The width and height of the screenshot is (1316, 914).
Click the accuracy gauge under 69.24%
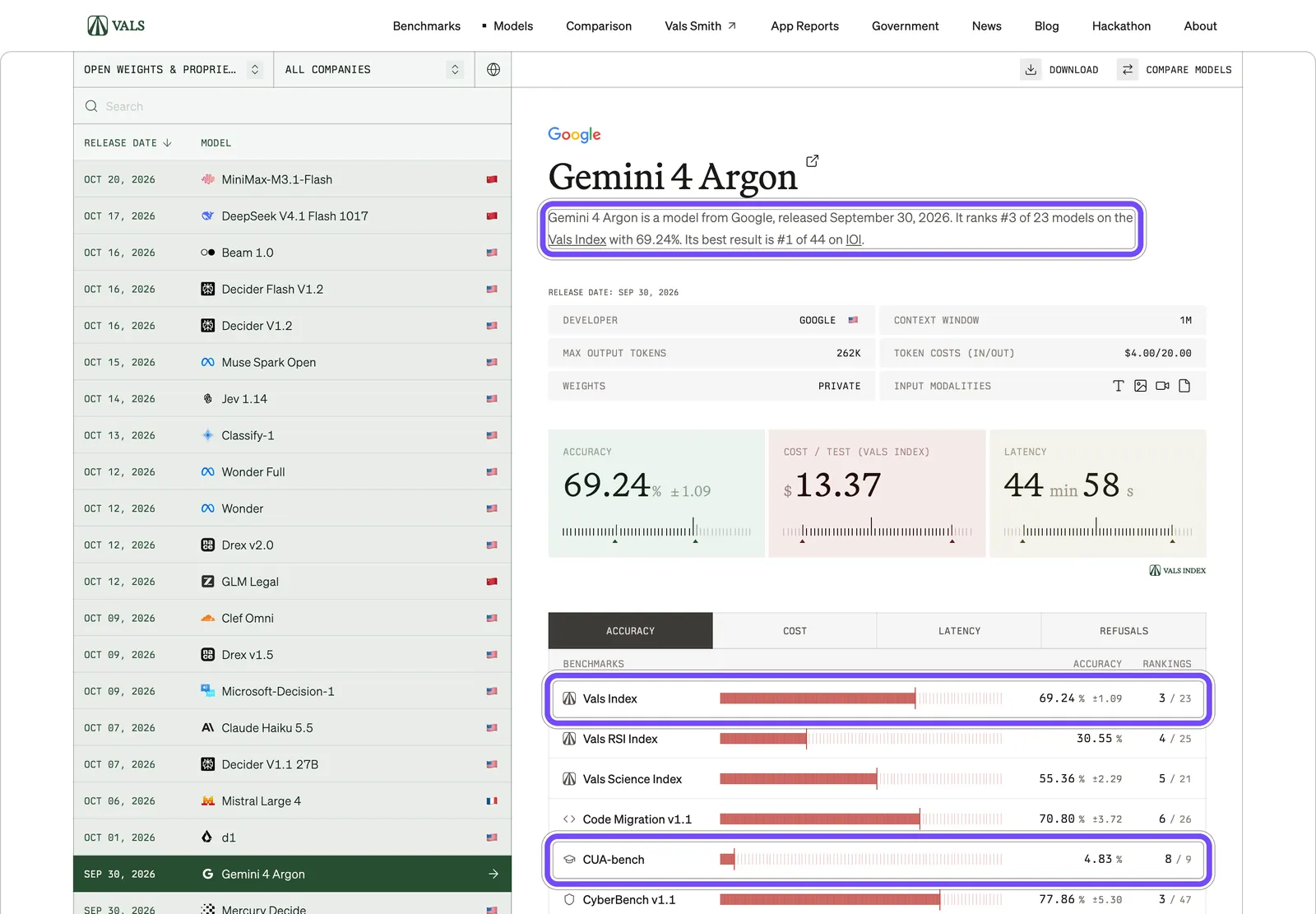tap(656, 531)
